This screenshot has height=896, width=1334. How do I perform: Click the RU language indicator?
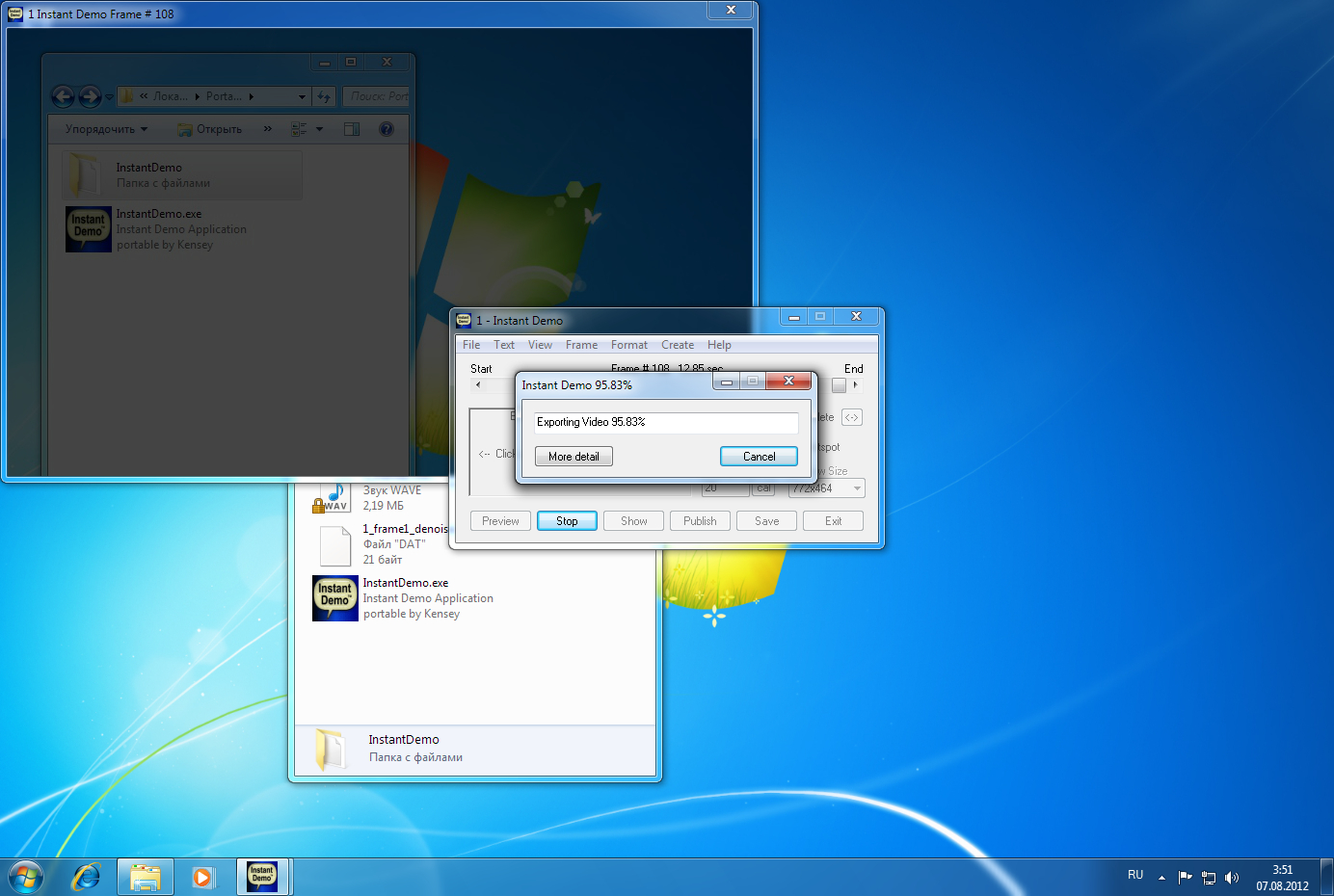(1135, 875)
